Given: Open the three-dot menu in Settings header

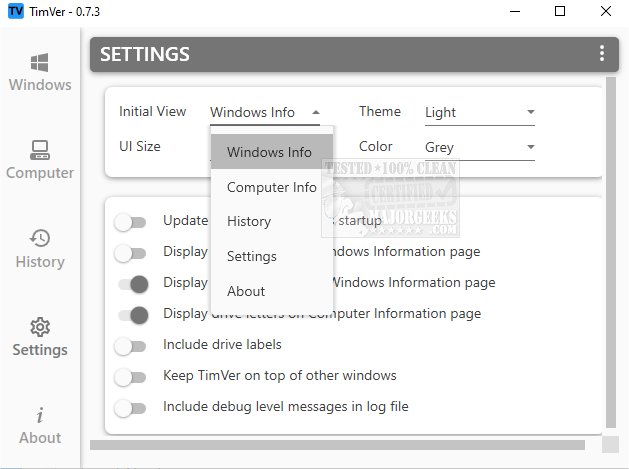Looking at the screenshot, I should point(601,54).
